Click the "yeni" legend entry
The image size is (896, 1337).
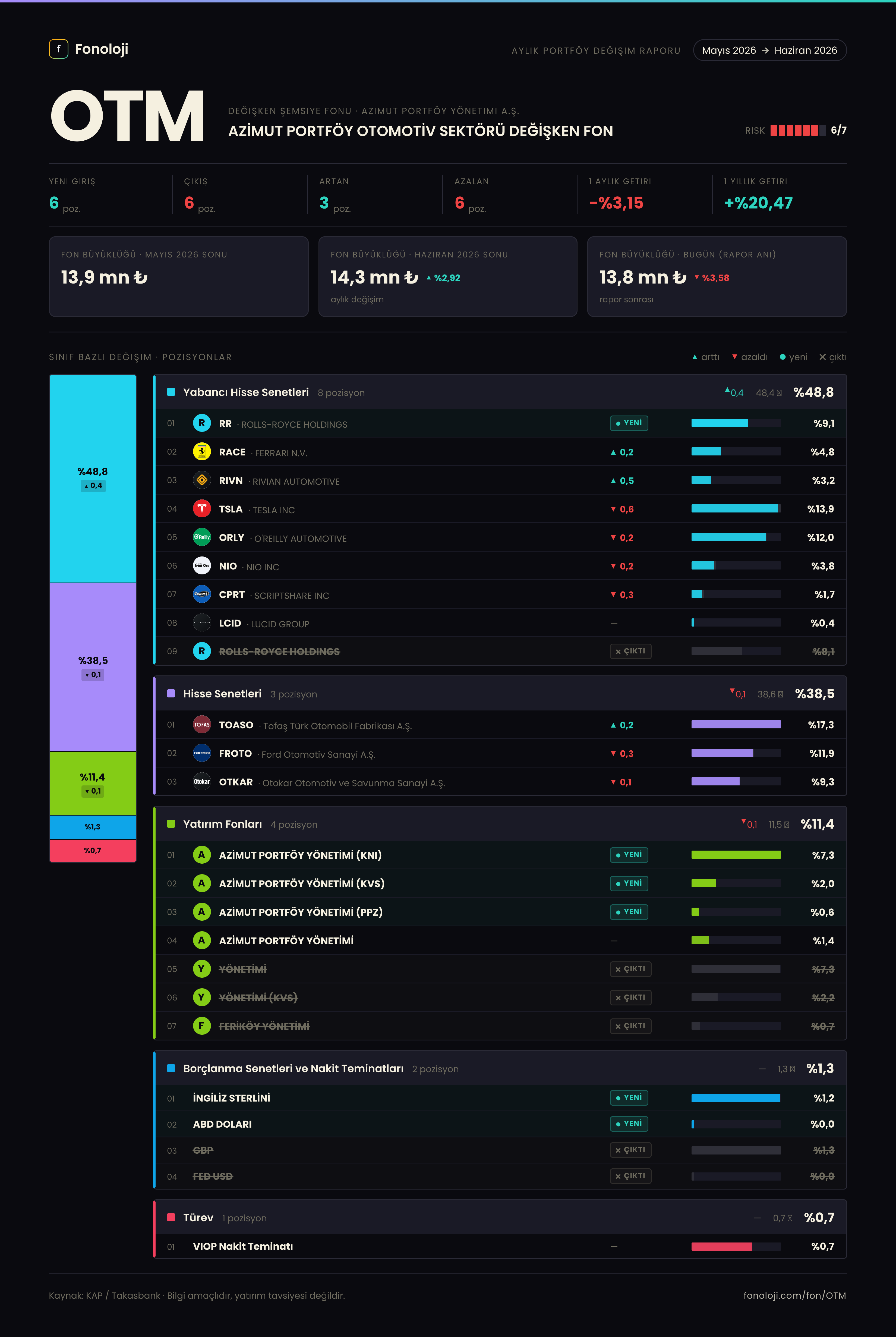[x=794, y=357]
